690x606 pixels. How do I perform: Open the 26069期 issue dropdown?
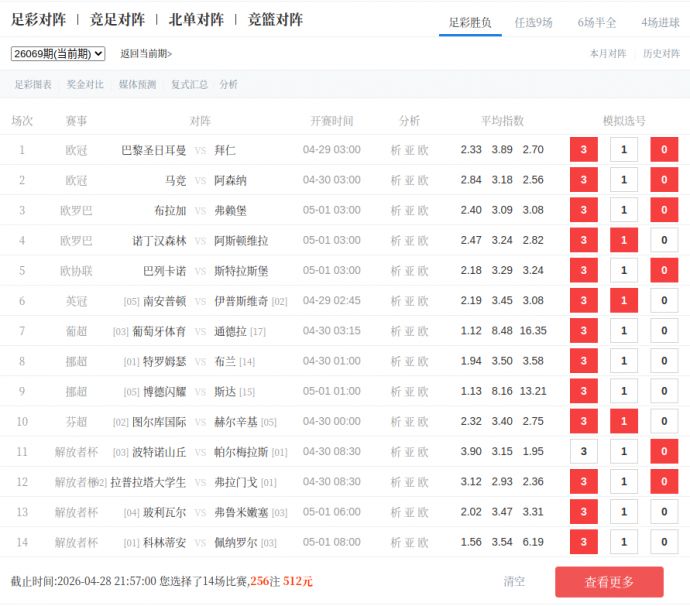(58, 54)
